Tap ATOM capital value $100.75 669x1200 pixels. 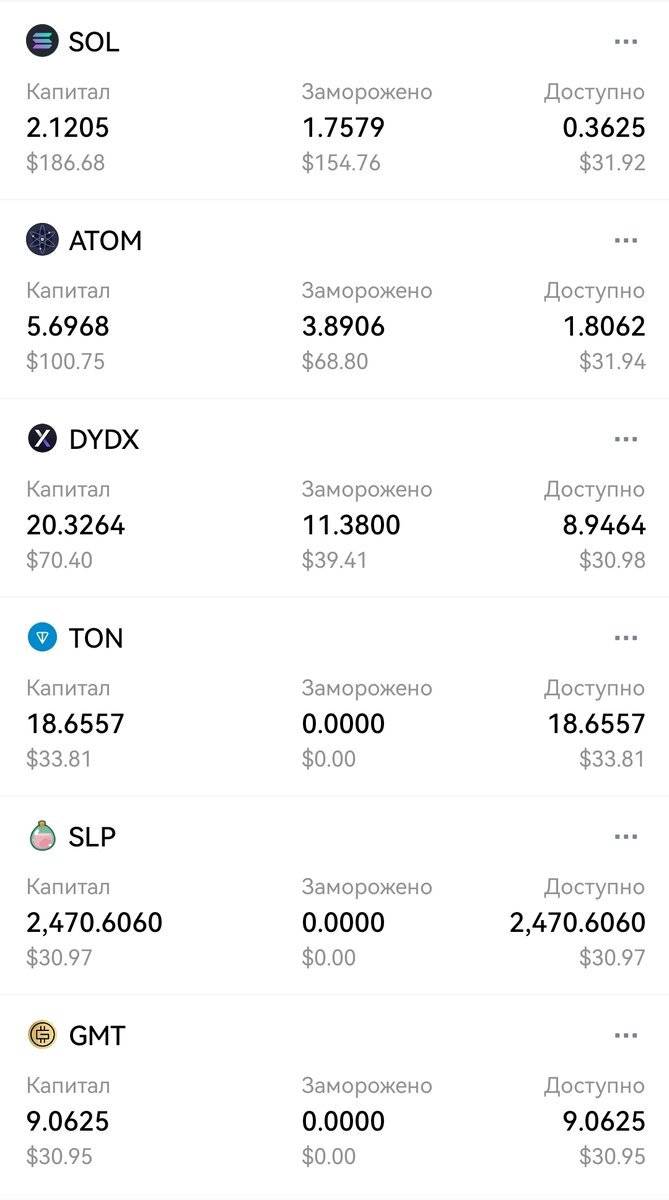[x=66, y=361]
